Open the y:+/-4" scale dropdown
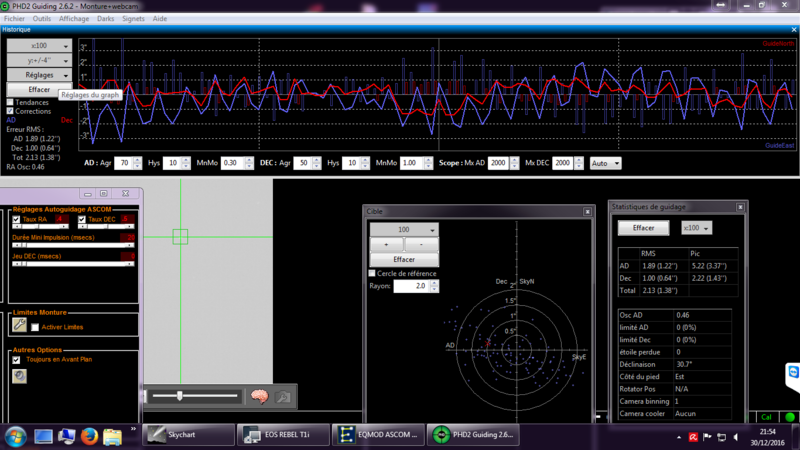Image resolution: width=800 pixels, height=450 pixels. tap(39, 60)
